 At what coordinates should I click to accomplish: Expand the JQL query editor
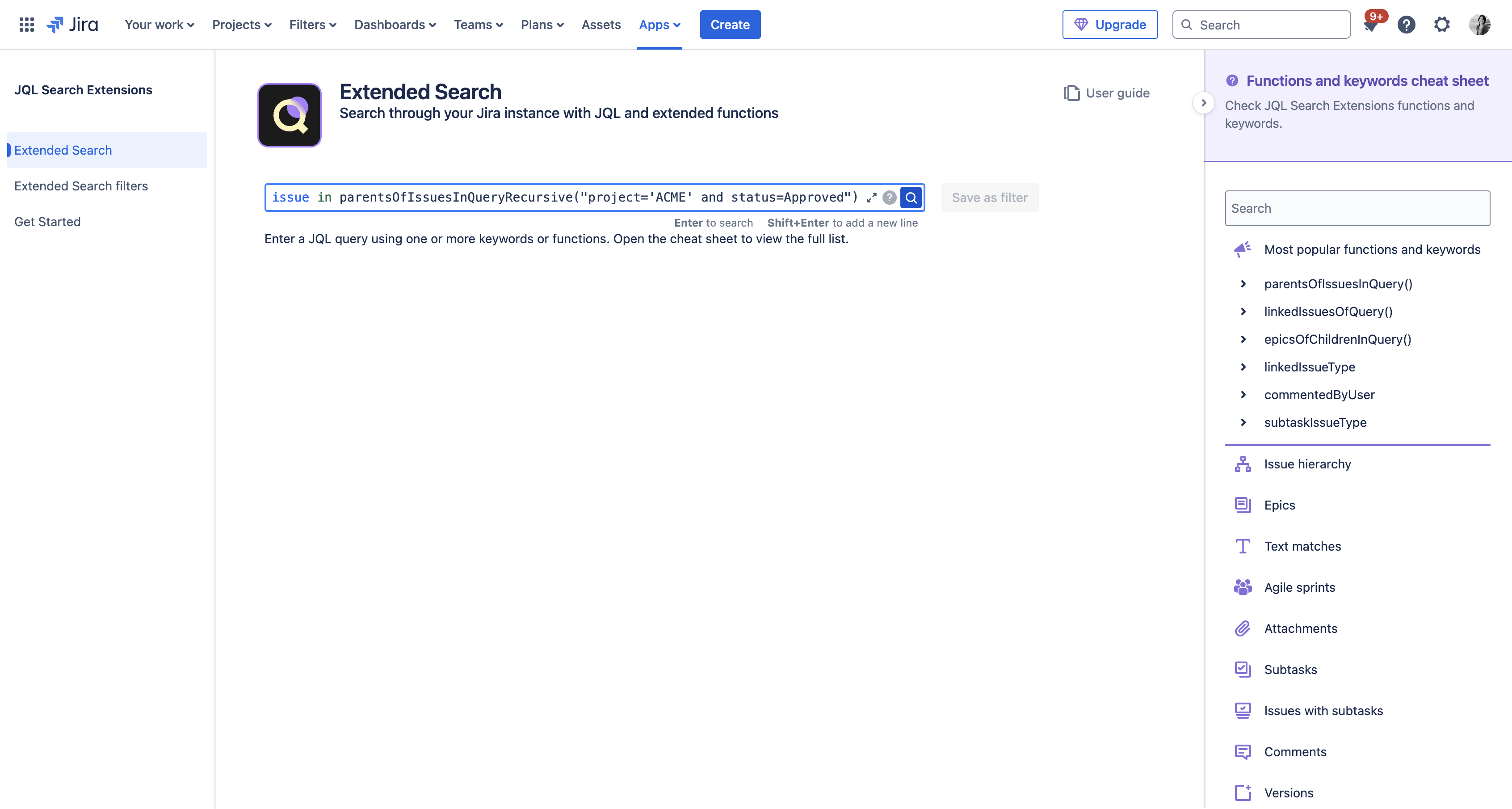[x=872, y=198]
